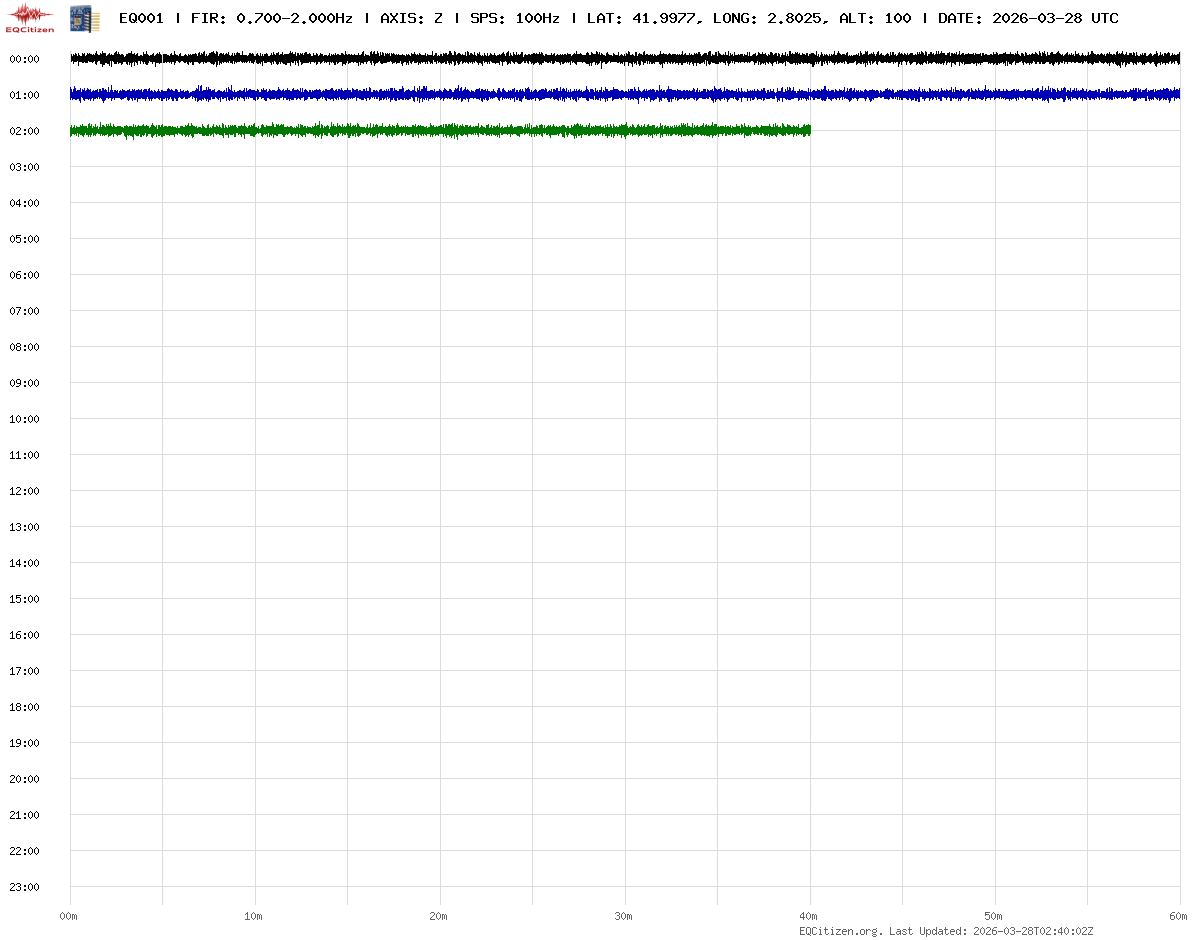Click the 12:00 hour row label
This screenshot has width=1200, height=940.
coord(24,491)
